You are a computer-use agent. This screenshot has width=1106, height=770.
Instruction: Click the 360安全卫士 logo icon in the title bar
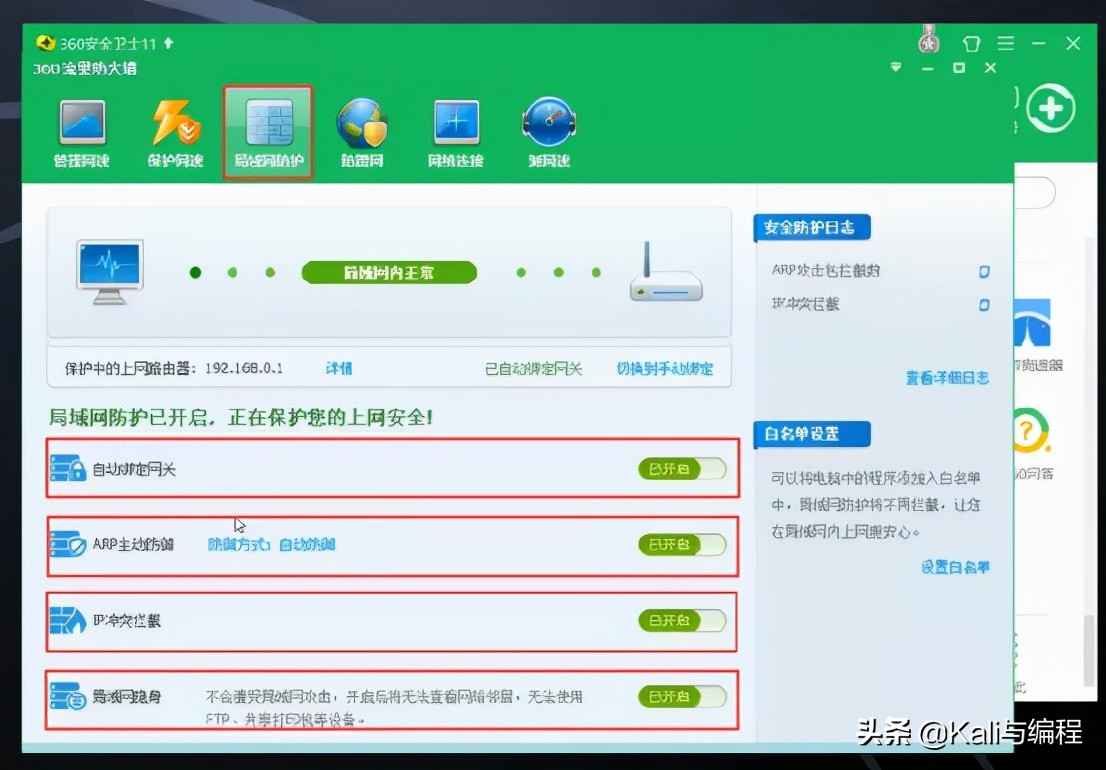coord(45,43)
